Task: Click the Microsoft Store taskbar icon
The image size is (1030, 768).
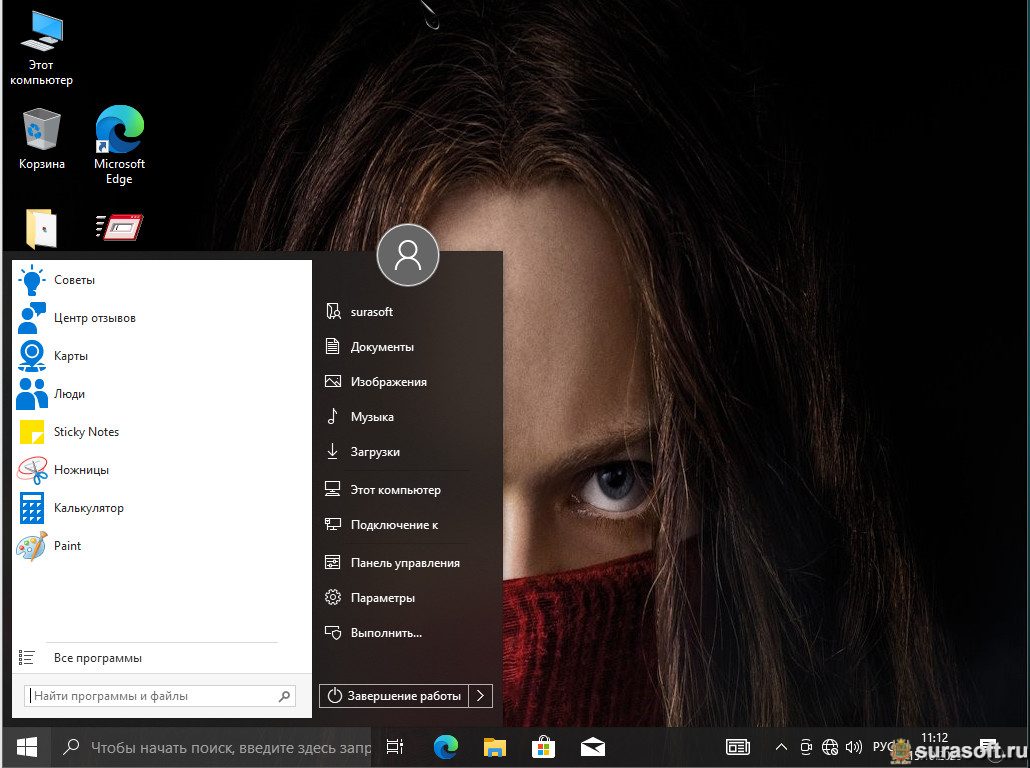Action: coord(543,747)
